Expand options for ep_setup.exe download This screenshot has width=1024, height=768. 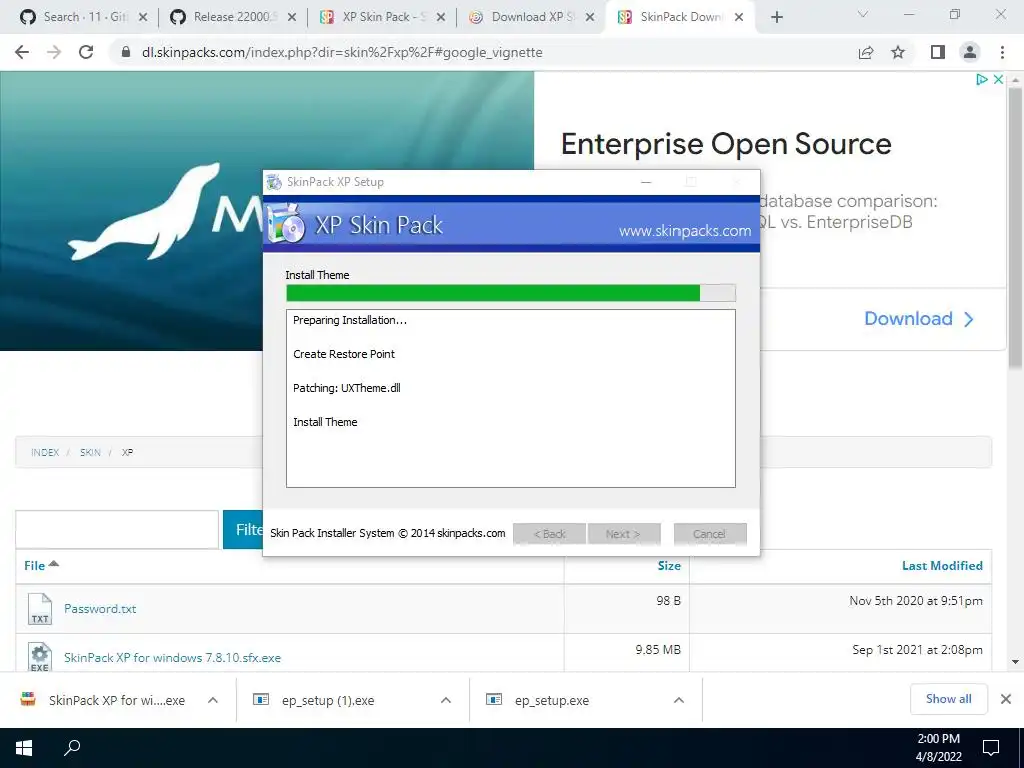click(679, 700)
